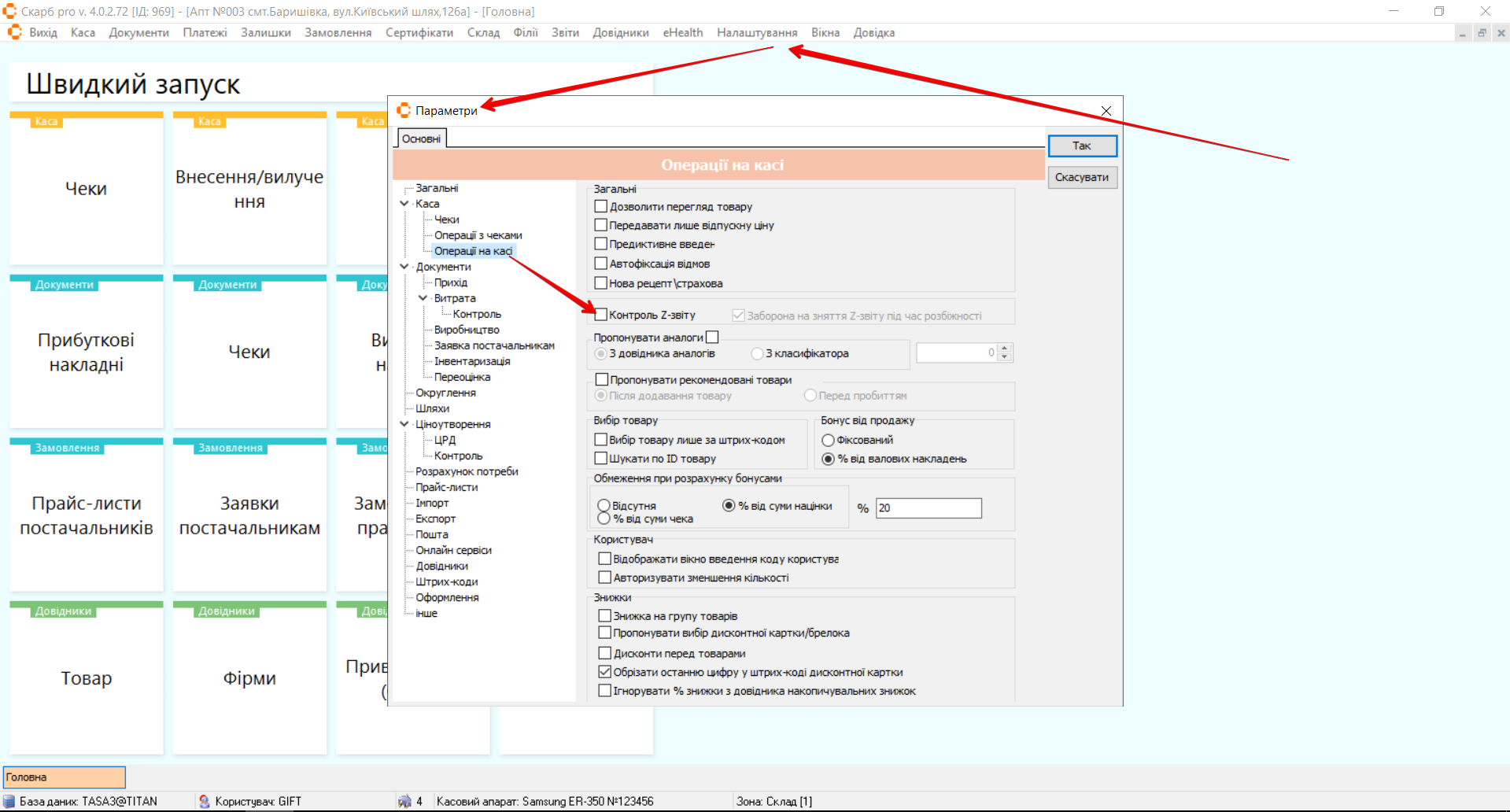The height and width of the screenshot is (812, 1510).
Task: Open the Товар quick launch tile
Action: point(87,678)
